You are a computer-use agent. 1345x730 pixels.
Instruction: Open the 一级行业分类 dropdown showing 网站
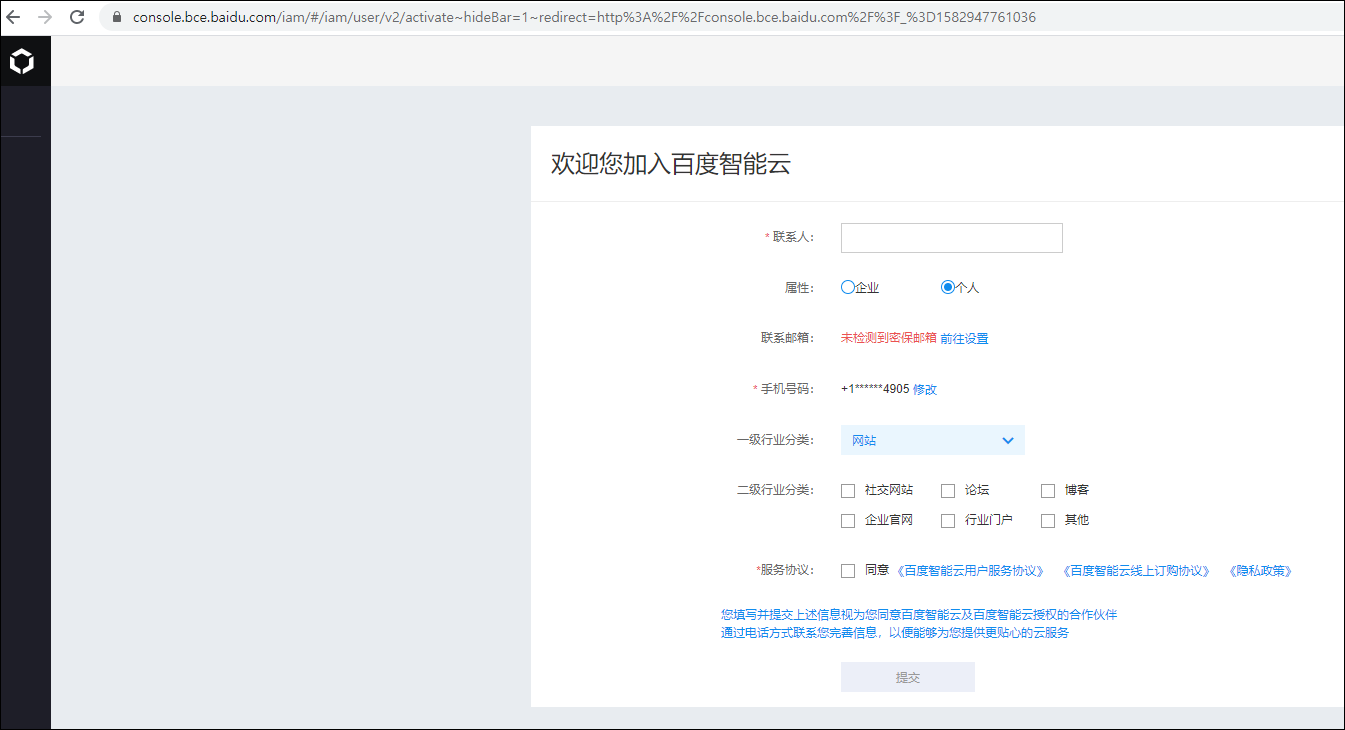tap(932, 440)
